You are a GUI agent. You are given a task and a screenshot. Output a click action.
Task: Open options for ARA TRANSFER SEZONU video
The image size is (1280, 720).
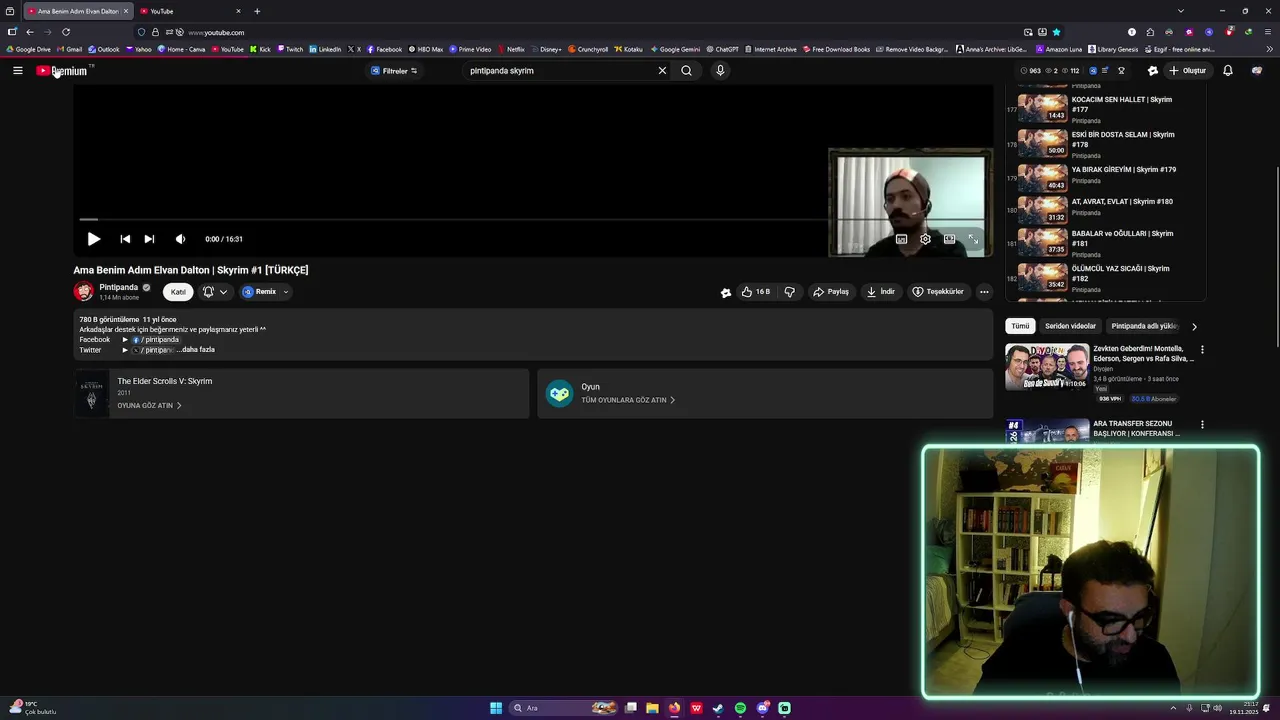pyautogui.click(x=1202, y=424)
